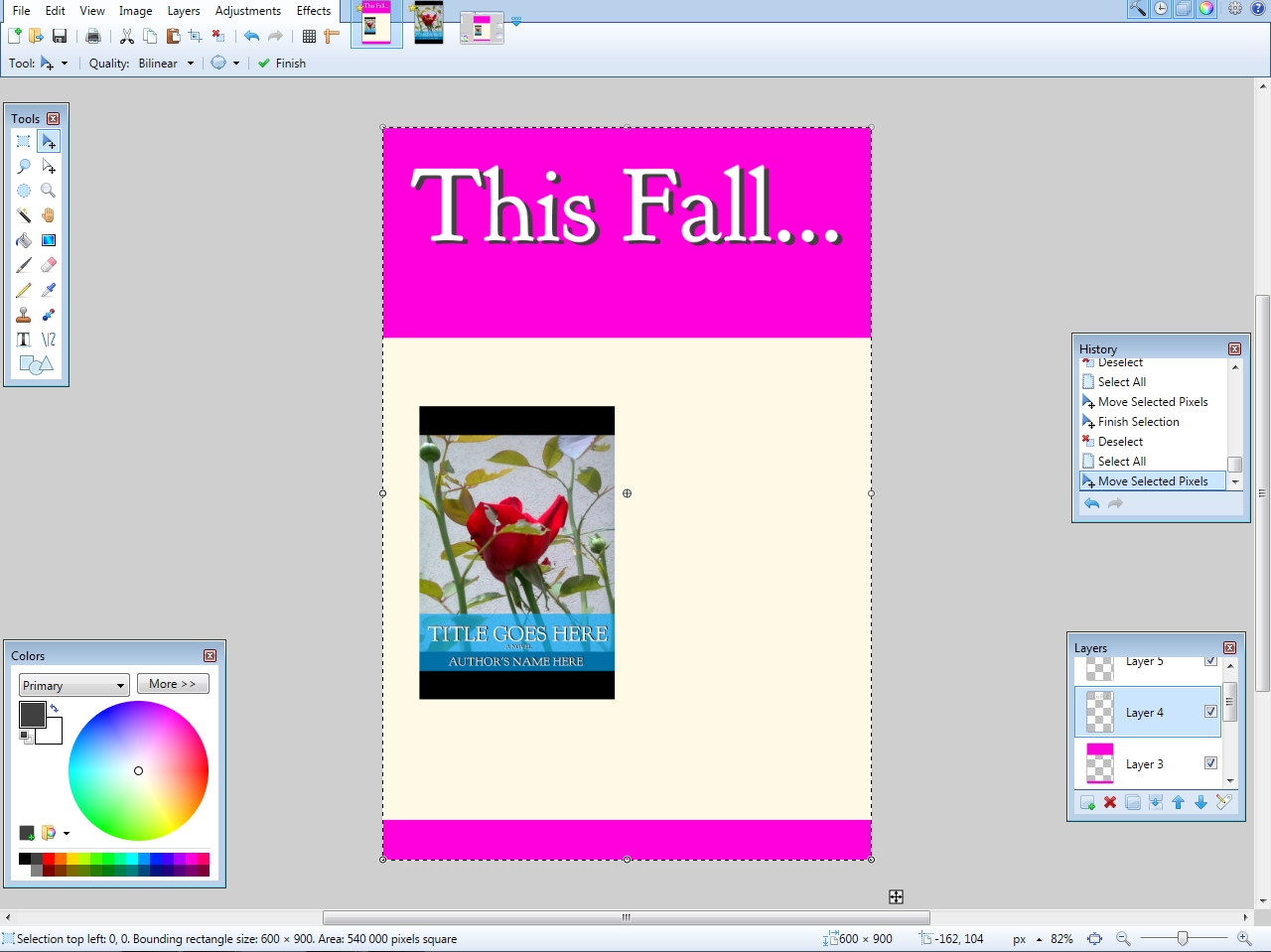Image resolution: width=1271 pixels, height=952 pixels.
Task: Open the Quality Bilinear dropdown
Action: pos(166,63)
